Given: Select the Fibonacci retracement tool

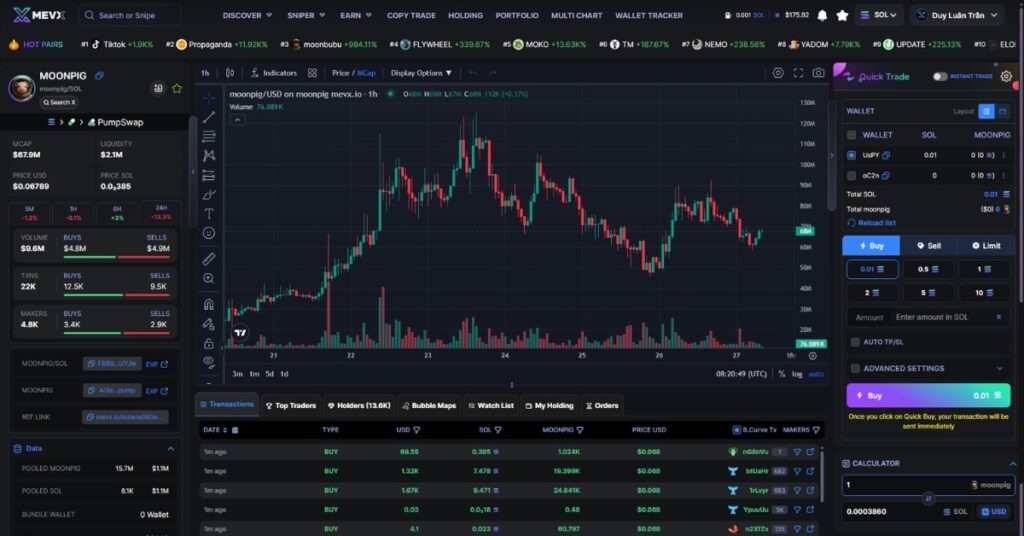Looking at the screenshot, I should pos(209,136).
